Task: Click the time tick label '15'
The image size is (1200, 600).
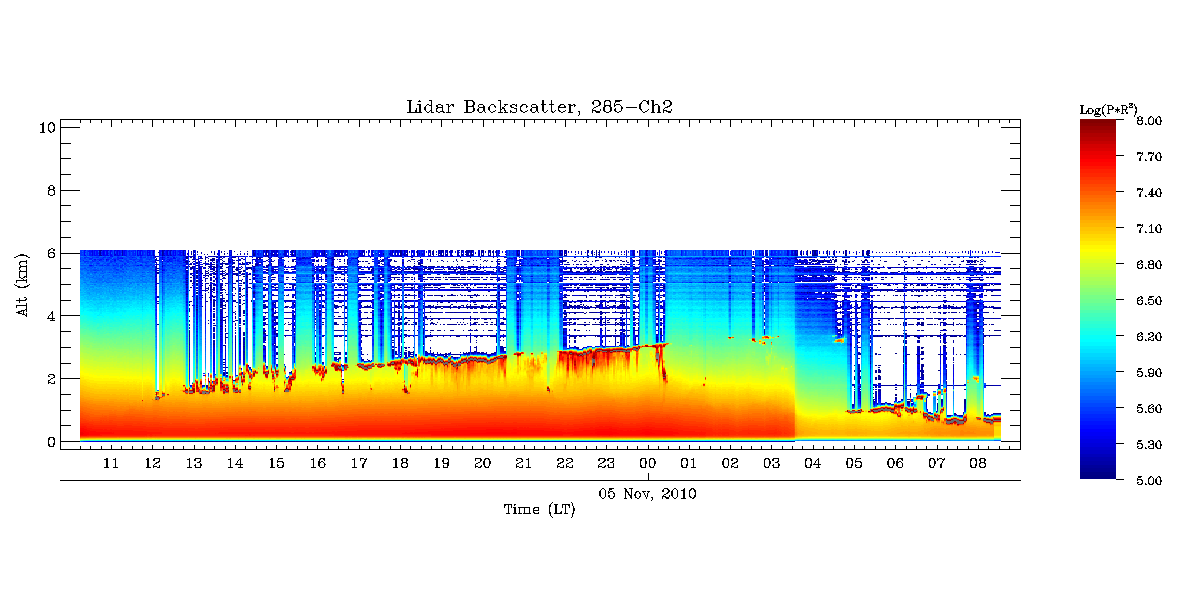Action: click(276, 464)
